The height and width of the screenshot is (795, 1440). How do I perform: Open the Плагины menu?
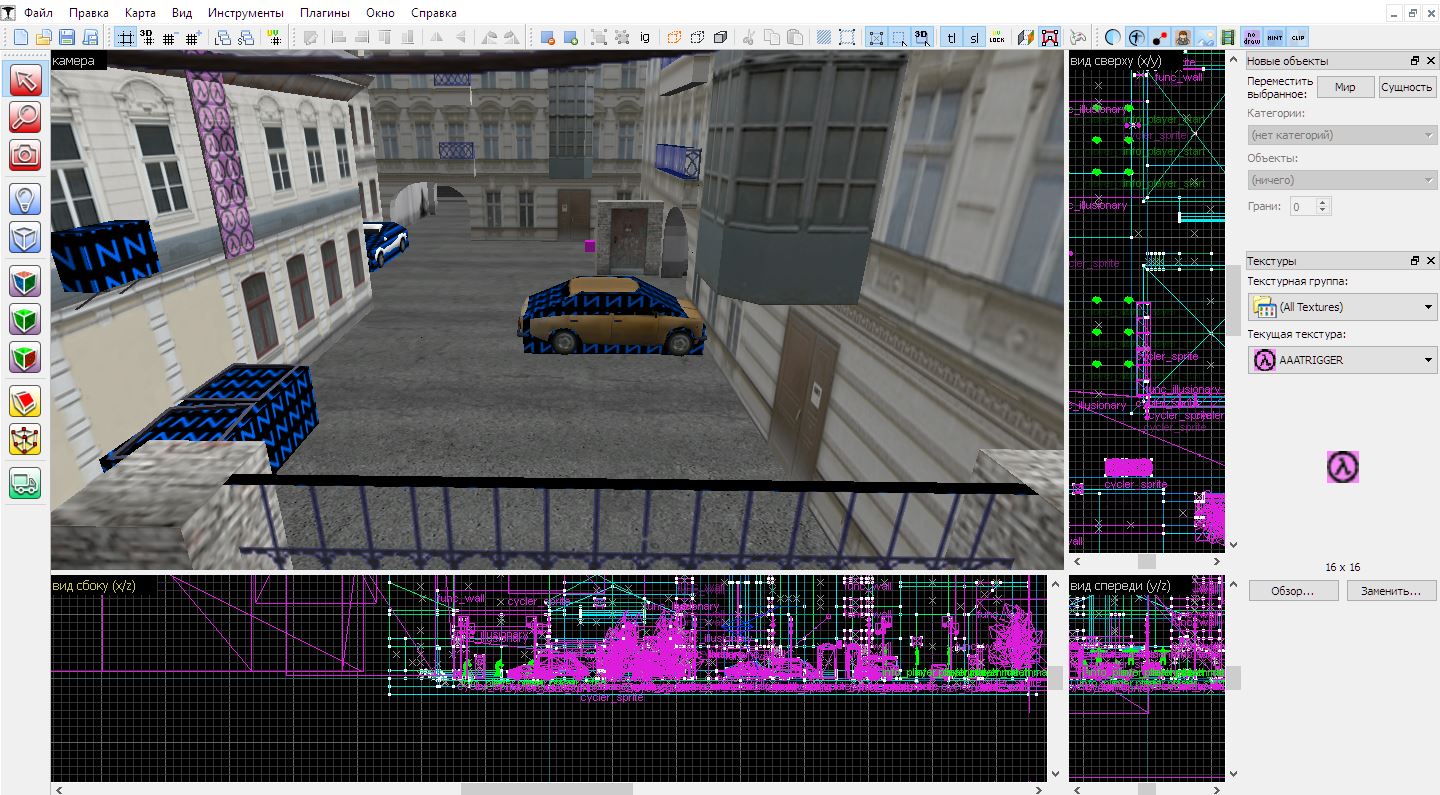(324, 13)
